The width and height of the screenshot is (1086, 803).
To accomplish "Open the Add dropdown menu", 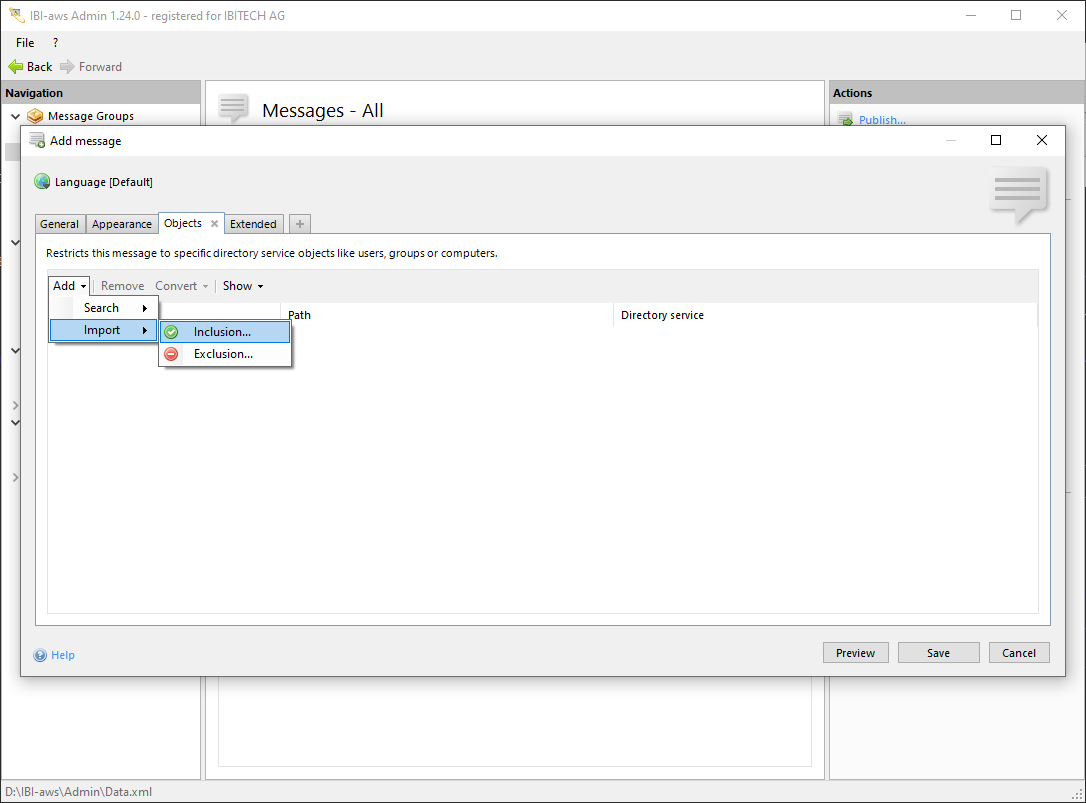I will [69, 286].
